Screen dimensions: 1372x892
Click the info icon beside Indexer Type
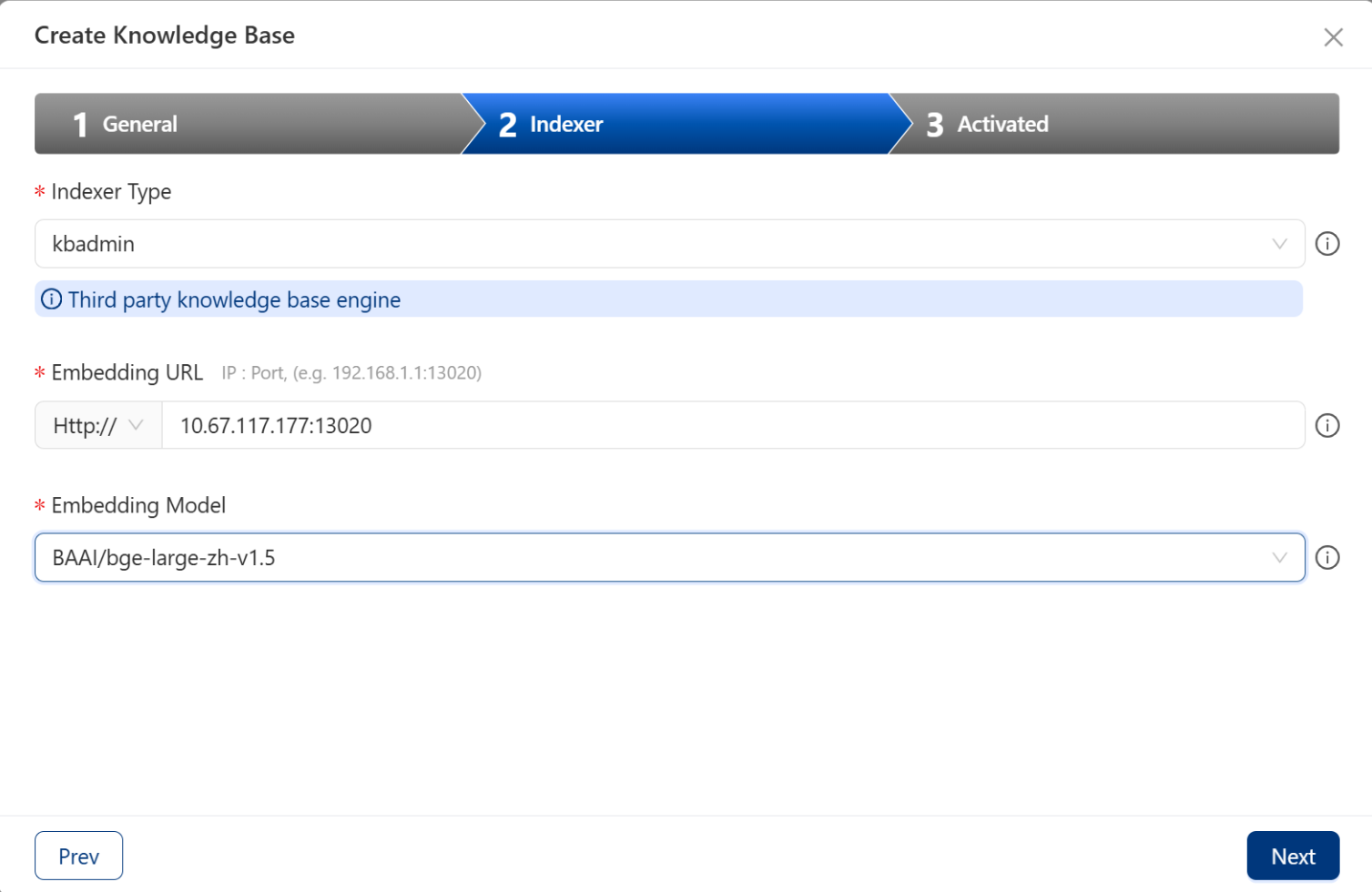pos(1326,244)
